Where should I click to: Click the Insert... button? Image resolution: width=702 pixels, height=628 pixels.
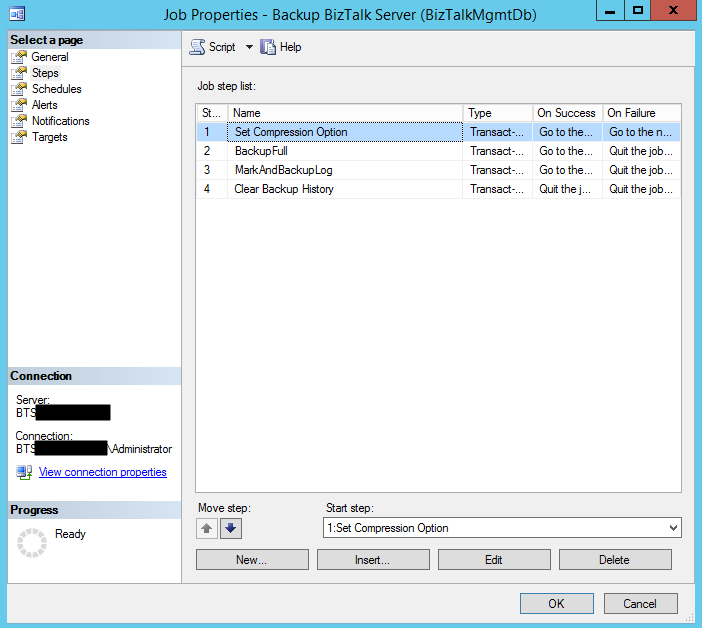click(x=372, y=560)
